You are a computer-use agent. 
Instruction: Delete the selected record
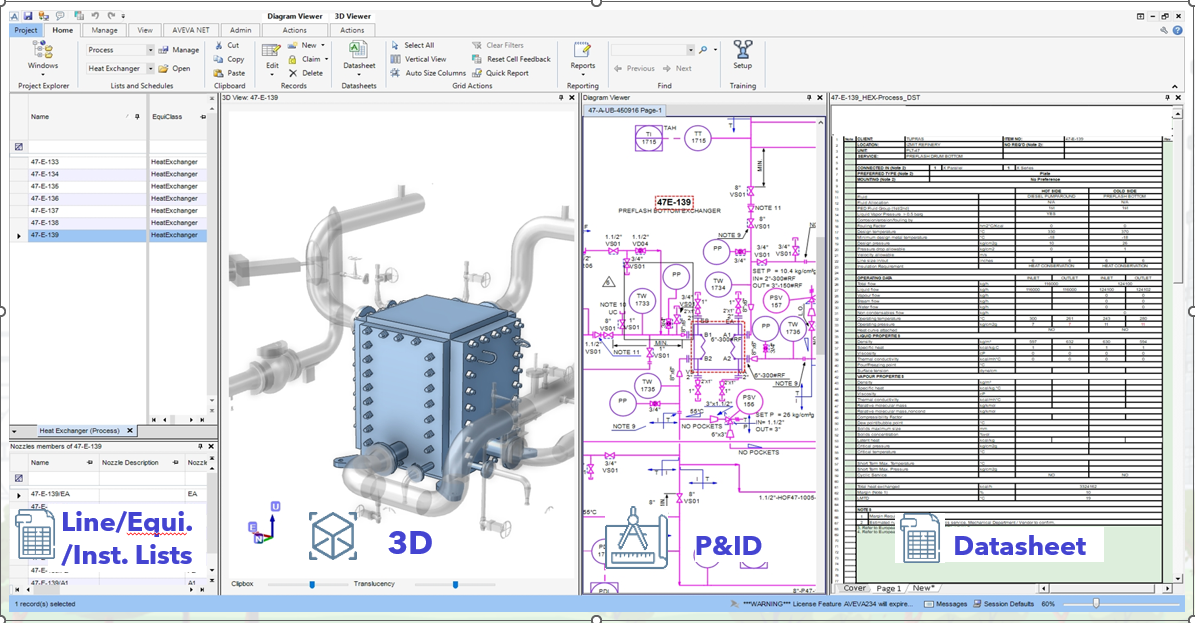tap(306, 73)
